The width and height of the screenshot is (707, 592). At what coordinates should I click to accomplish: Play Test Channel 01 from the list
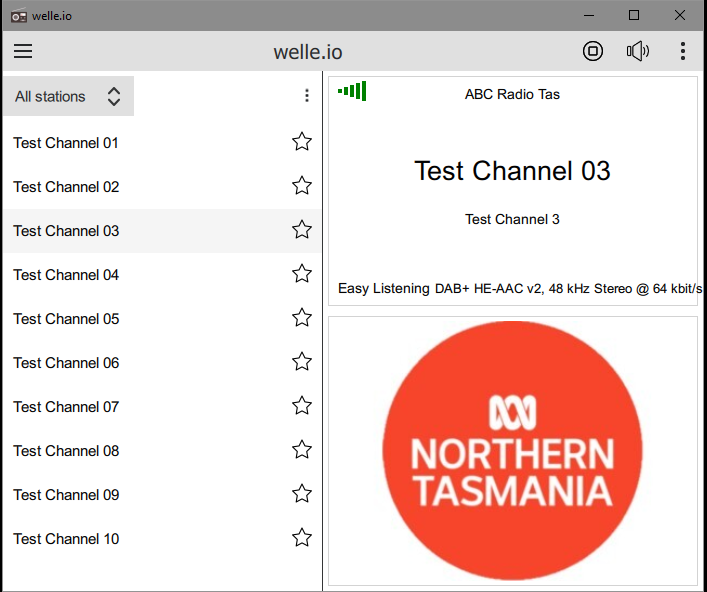coord(162,142)
